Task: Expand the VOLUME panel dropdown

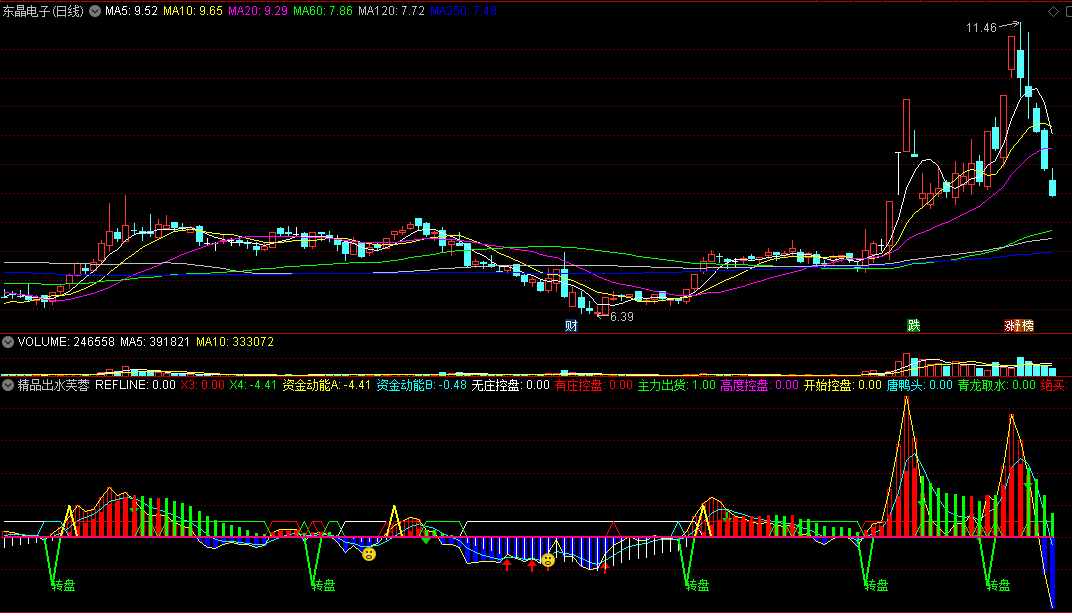Action: (8, 342)
